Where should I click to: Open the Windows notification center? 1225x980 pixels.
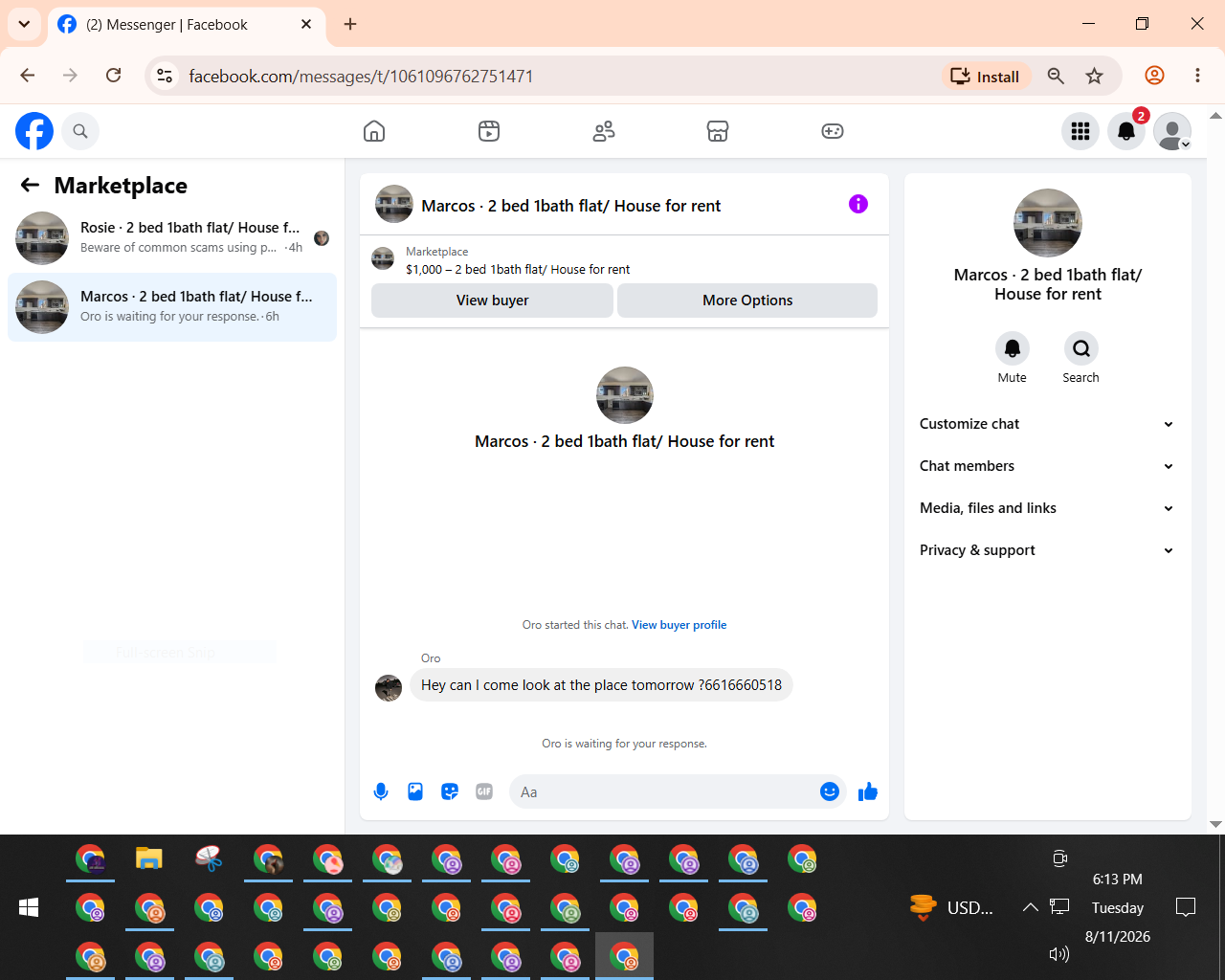pyautogui.click(x=1186, y=907)
